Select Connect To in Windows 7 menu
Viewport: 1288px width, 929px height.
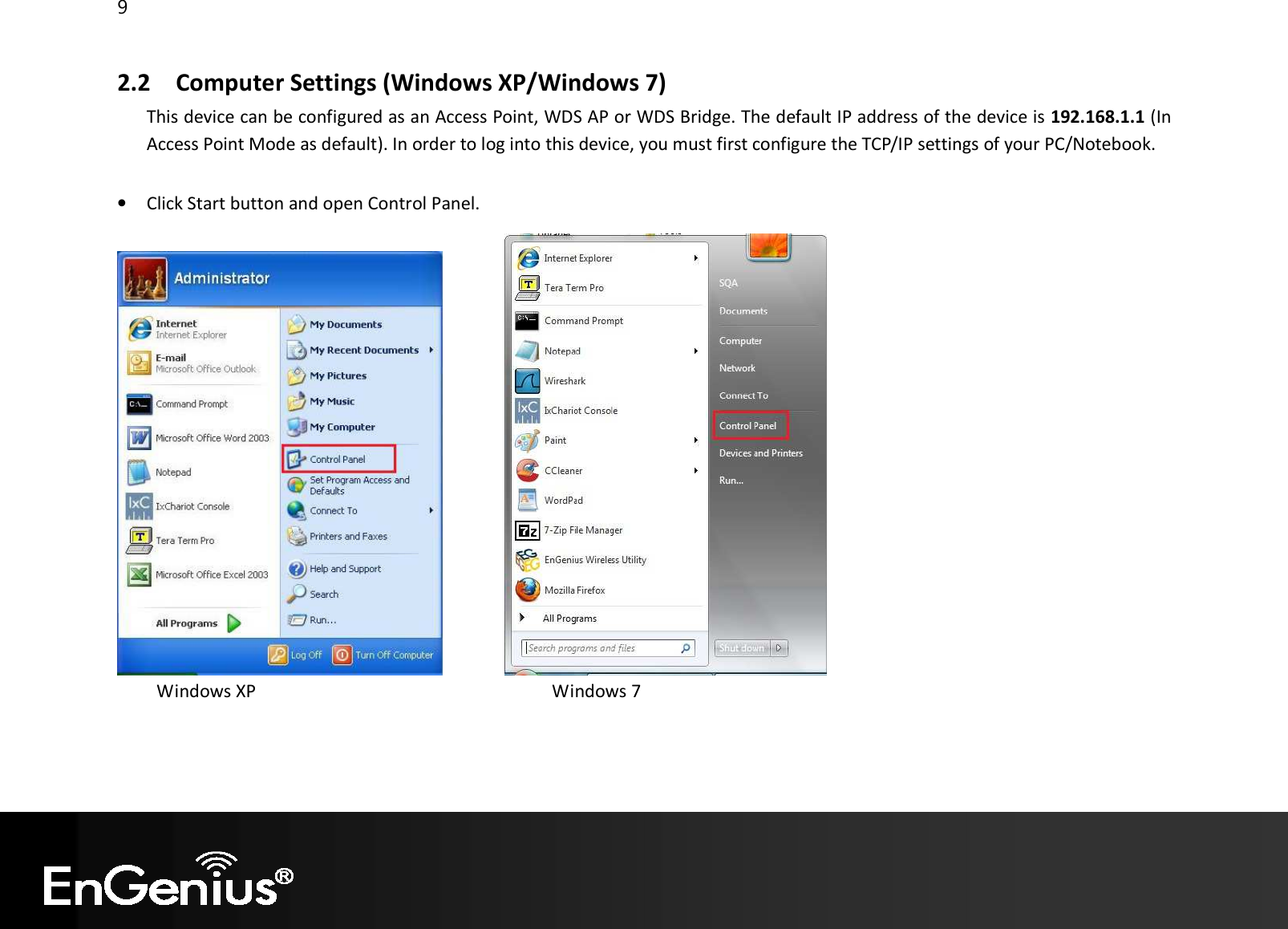coord(743,396)
